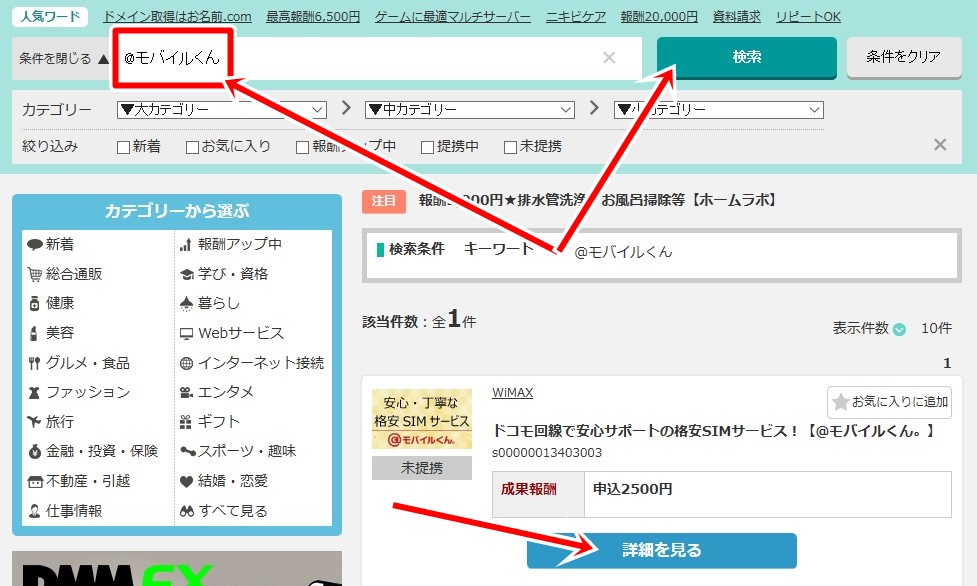
Task: Click the 未提携 status label under thumbnail
Action: [422, 468]
